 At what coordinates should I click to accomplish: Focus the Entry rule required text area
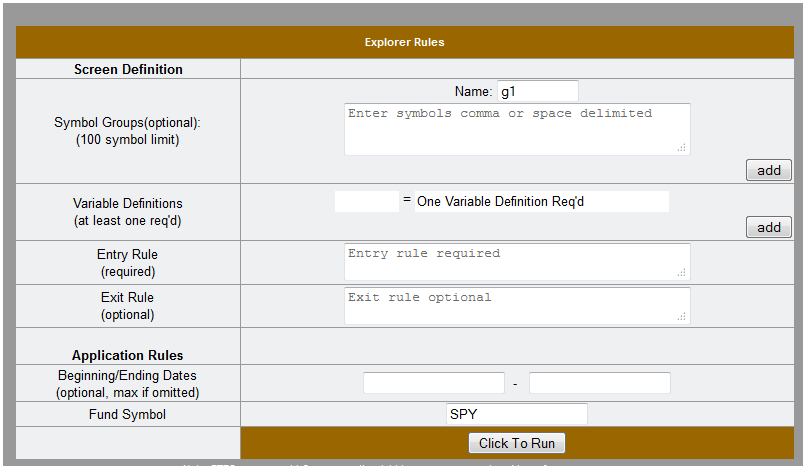pyautogui.click(x=516, y=262)
